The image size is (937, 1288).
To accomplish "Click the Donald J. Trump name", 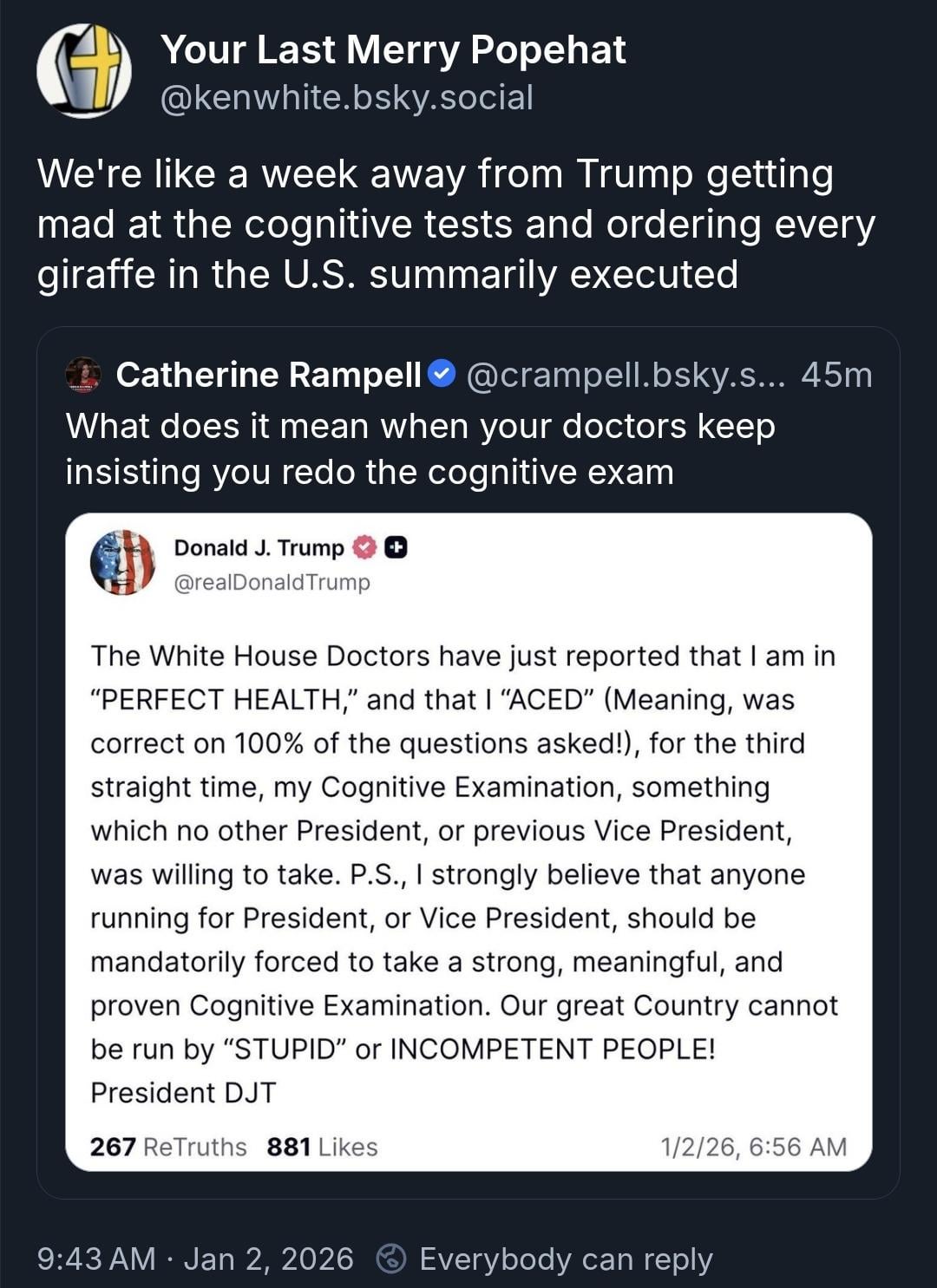I will point(259,547).
